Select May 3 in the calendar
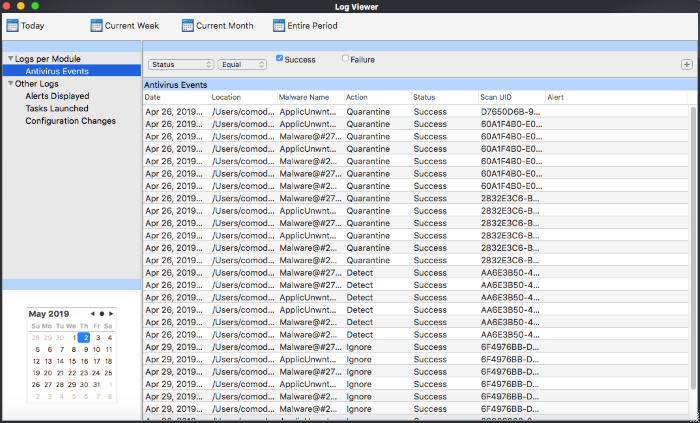700x423 pixels. [x=98, y=338]
